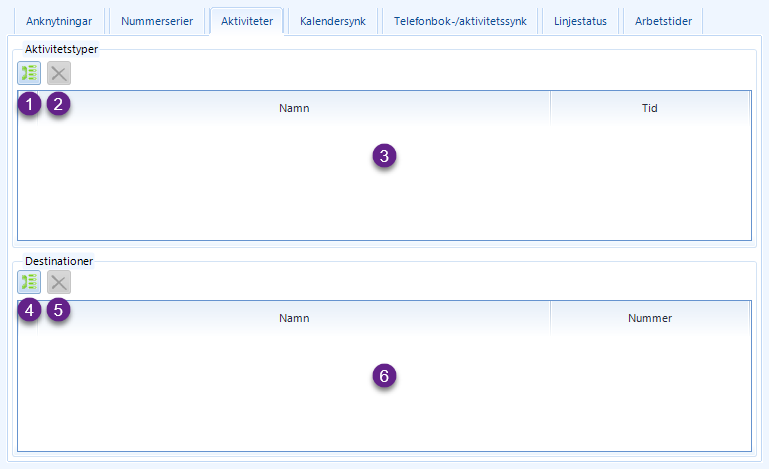Go to the Kalendersynk tab

click(333, 21)
